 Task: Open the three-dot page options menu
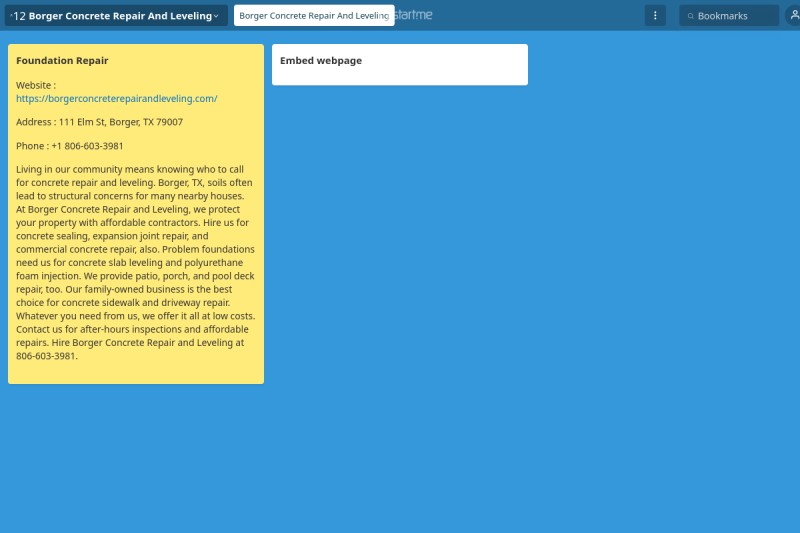(x=655, y=15)
